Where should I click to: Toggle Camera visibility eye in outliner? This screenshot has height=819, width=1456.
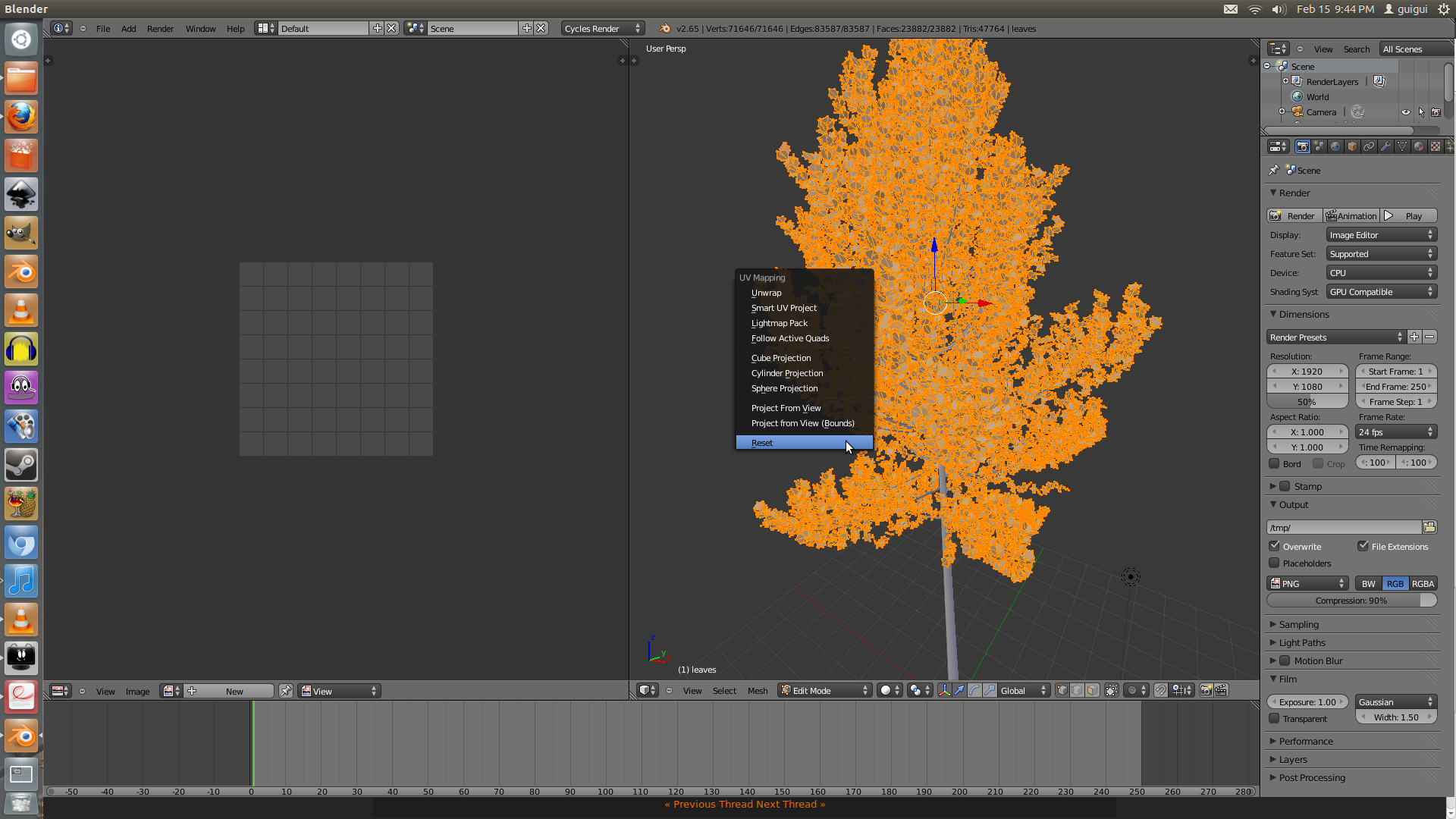coord(1405,112)
